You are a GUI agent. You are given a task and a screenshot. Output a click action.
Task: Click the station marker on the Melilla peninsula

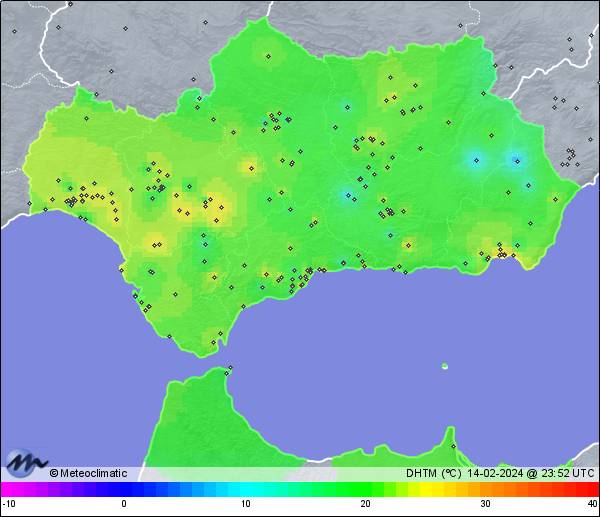pos(453,446)
